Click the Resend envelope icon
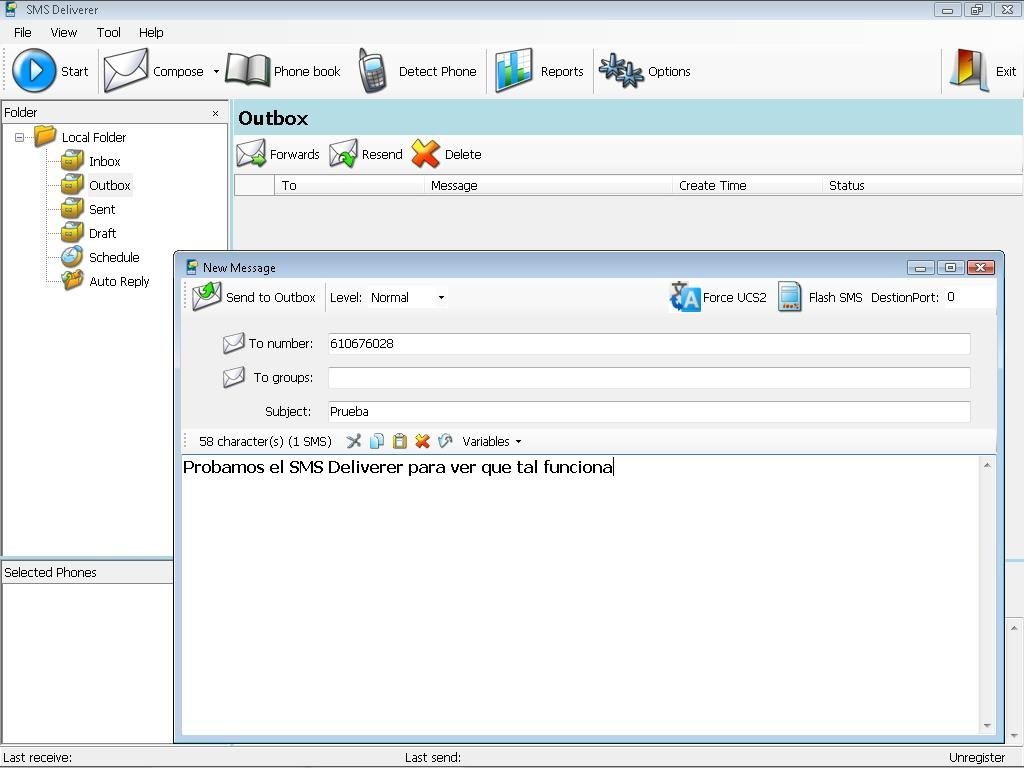The image size is (1024, 768). pos(344,154)
